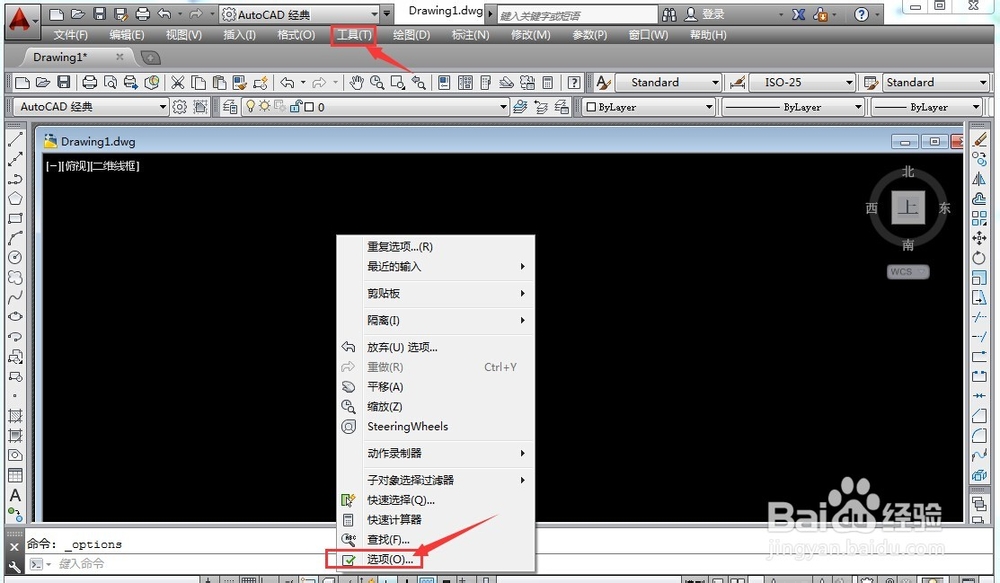This screenshot has width=1000, height=583.
Task: Click the Plot printer icon in standard toolbar
Action: [x=90, y=82]
